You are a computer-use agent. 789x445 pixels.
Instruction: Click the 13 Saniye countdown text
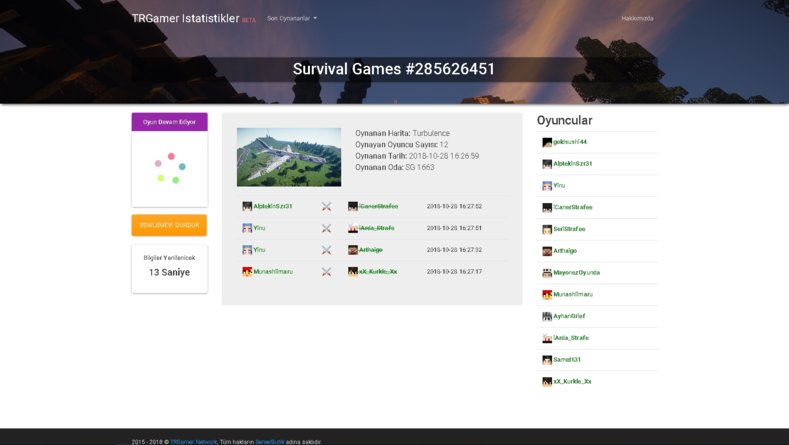click(170, 272)
